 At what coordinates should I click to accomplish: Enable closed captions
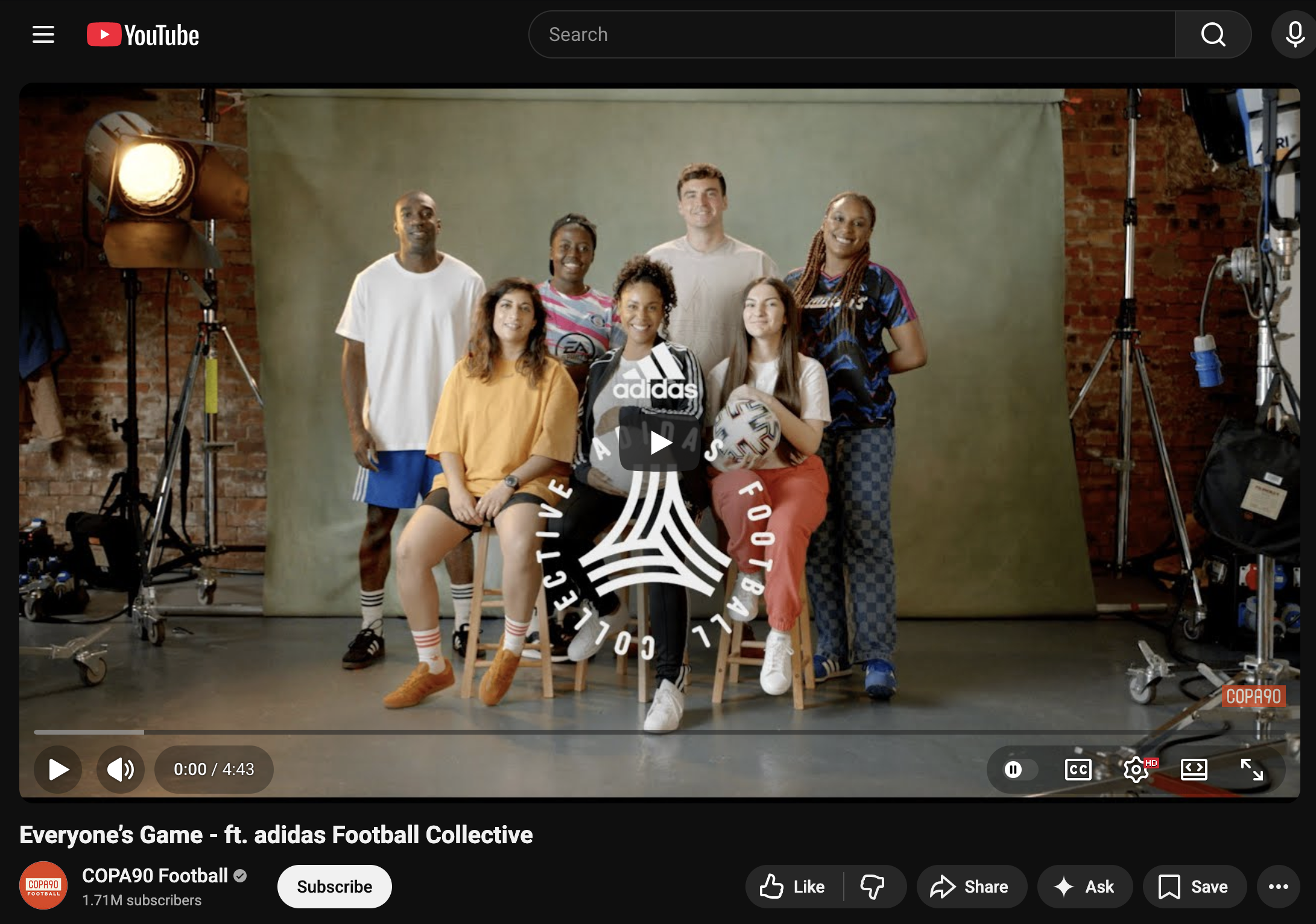tap(1078, 770)
